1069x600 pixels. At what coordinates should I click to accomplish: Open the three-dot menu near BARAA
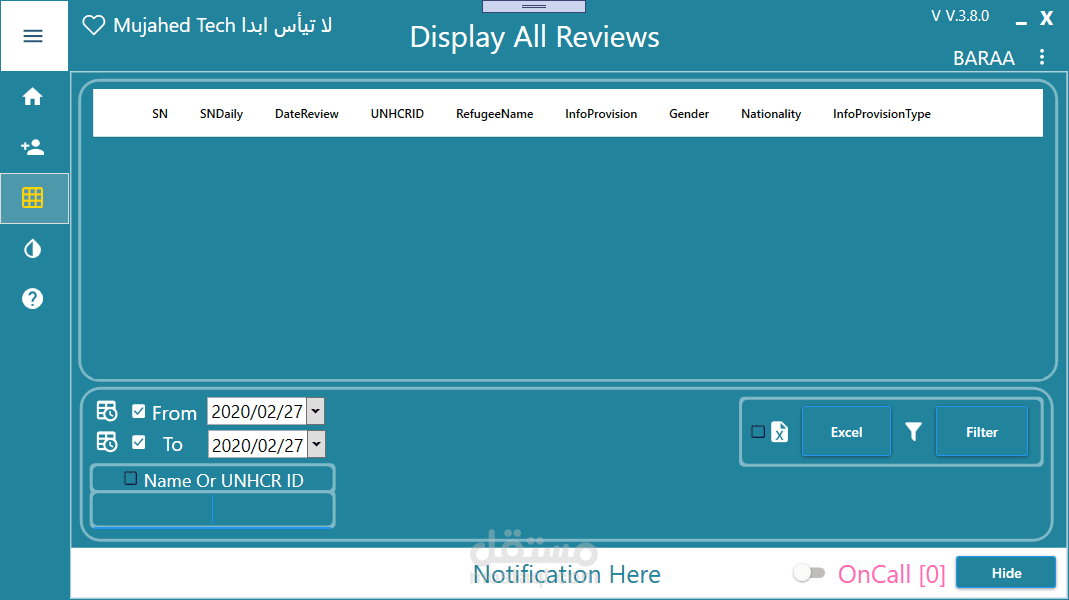click(x=1041, y=57)
